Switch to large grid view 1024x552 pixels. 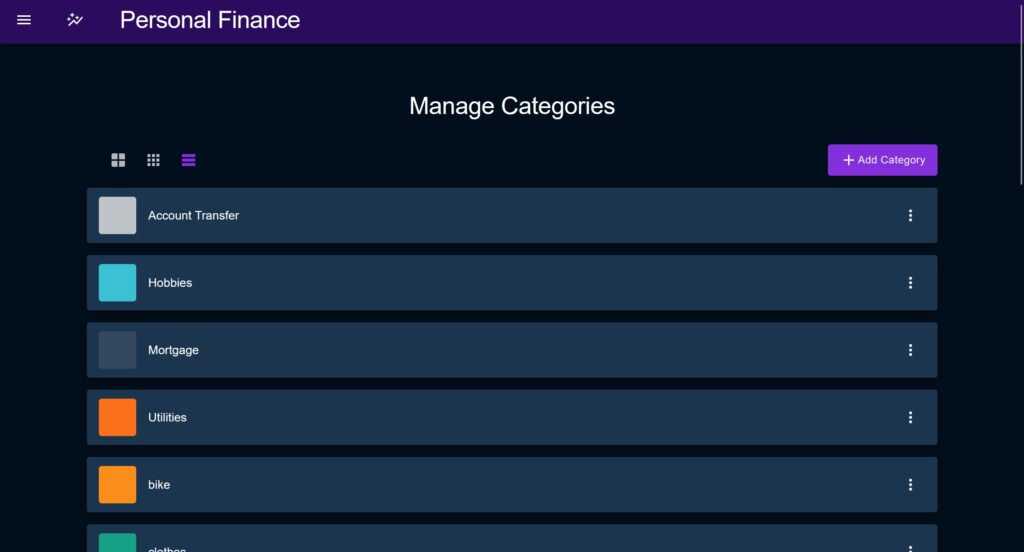(118, 160)
